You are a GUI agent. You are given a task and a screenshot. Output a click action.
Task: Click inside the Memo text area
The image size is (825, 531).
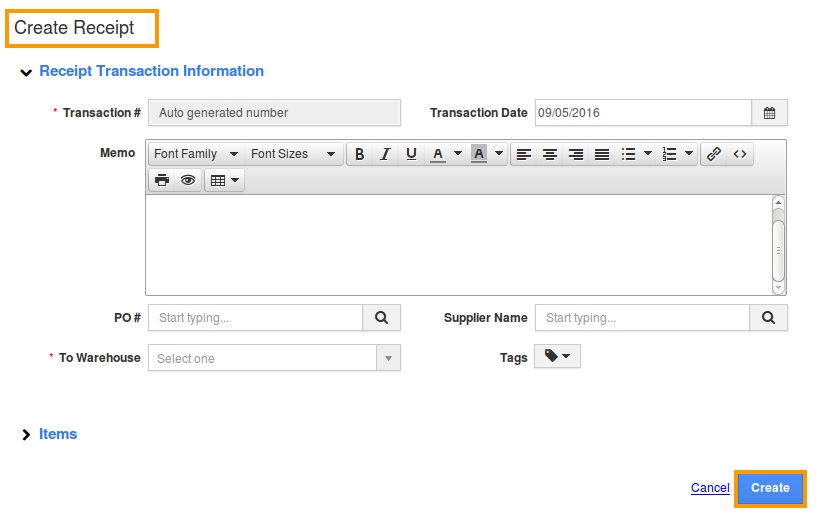[458, 245]
